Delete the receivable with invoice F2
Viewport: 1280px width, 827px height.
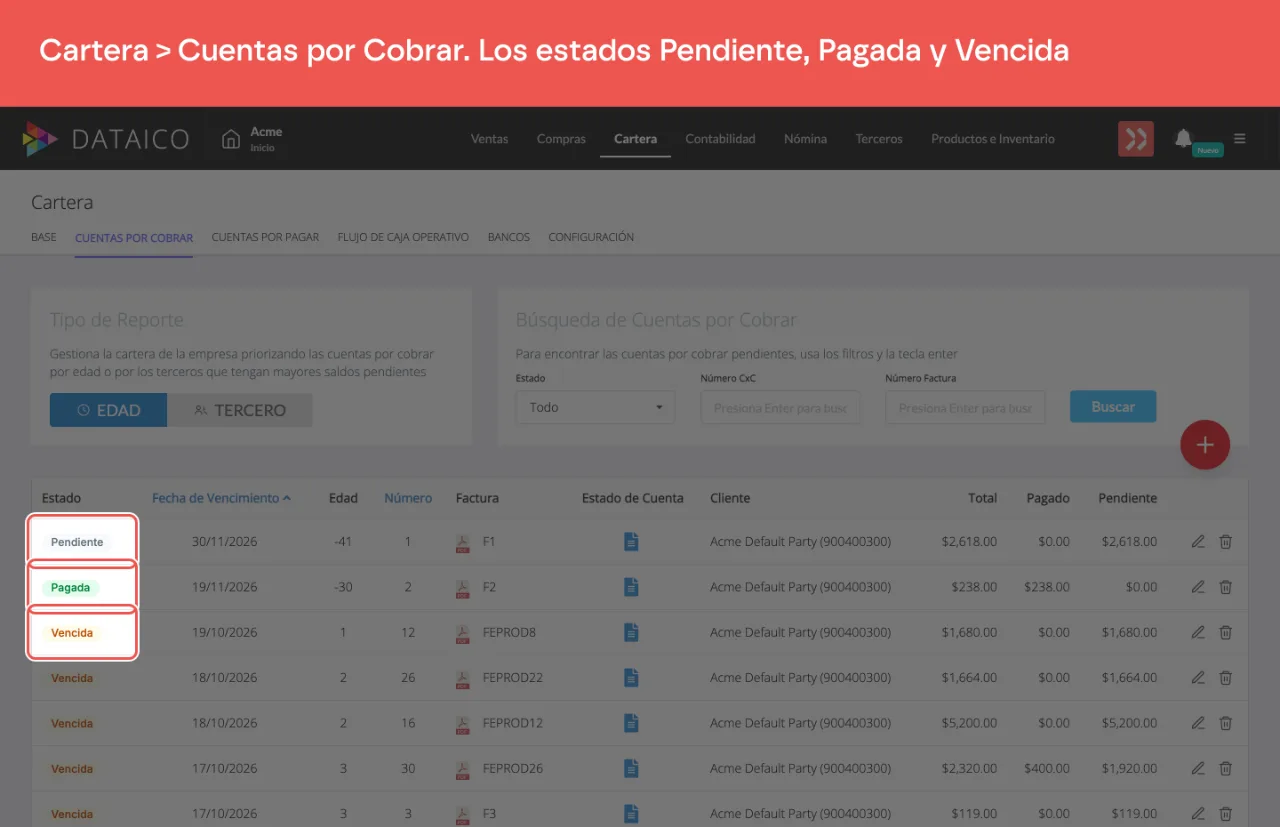click(x=1225, y=587)
